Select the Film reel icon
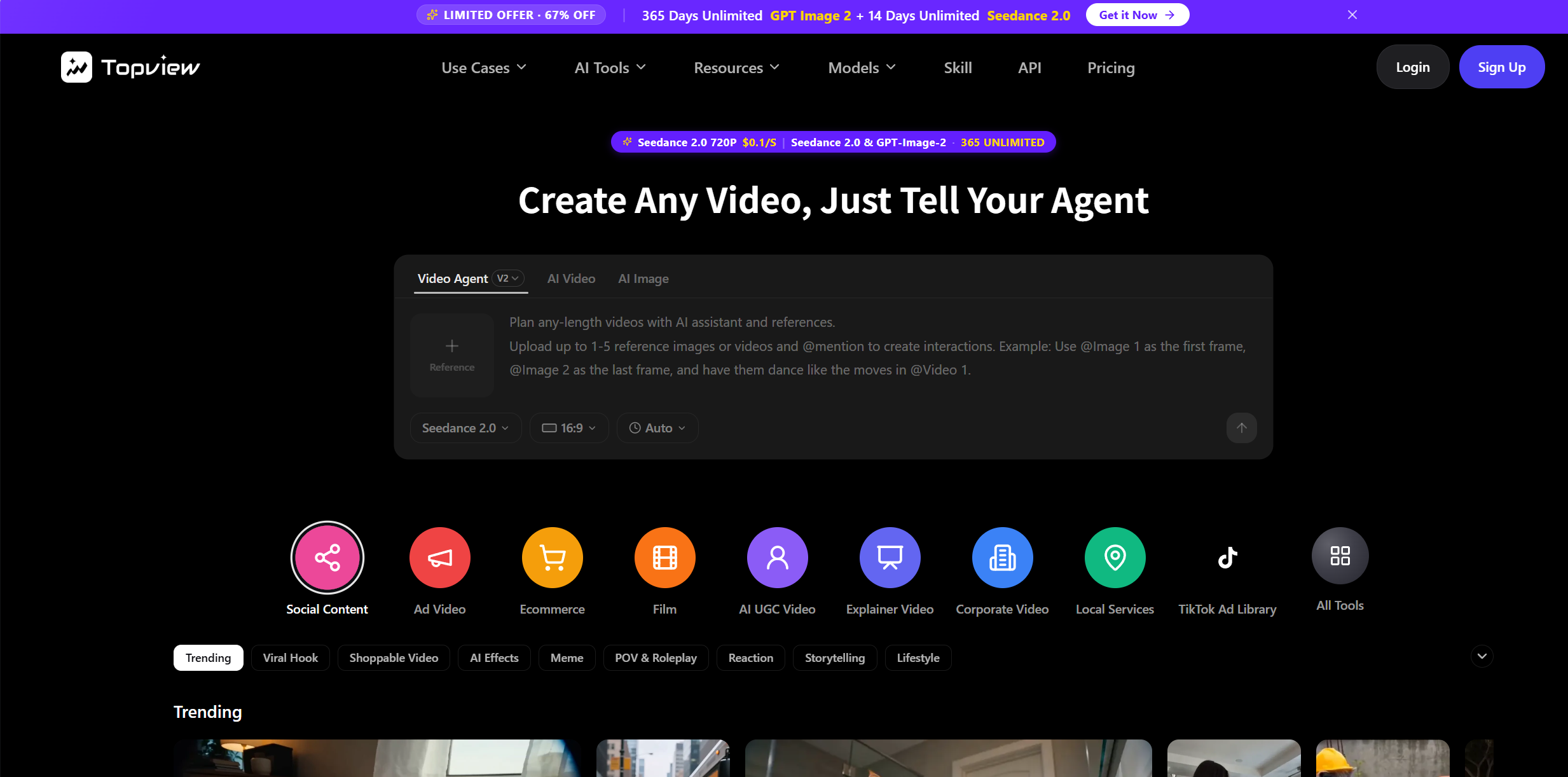Image resolution: width=1568 pixels, height=777 pixels. (x=665, y=558)
